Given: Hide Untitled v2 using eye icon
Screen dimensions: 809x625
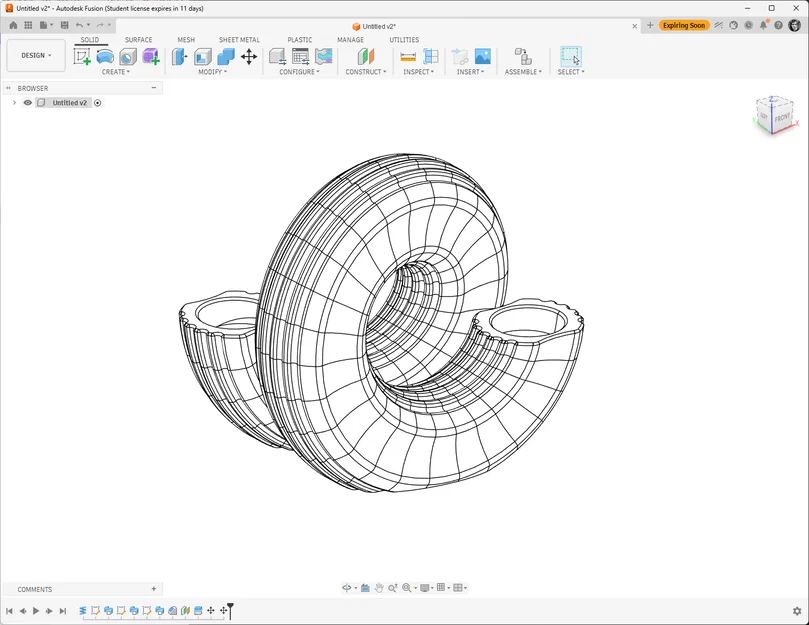Looking at the screenshot, I should [28, 103].
